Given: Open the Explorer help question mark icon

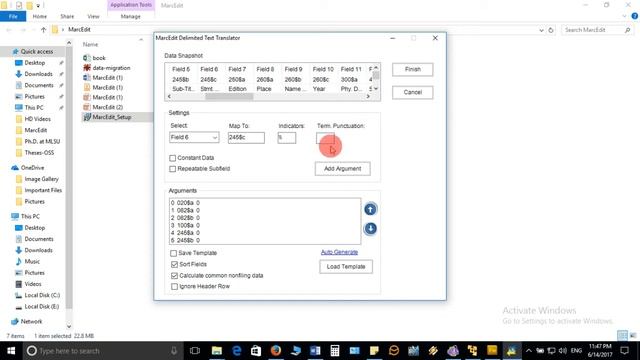Looking at the screenshot, I should (x=634, y=16).
